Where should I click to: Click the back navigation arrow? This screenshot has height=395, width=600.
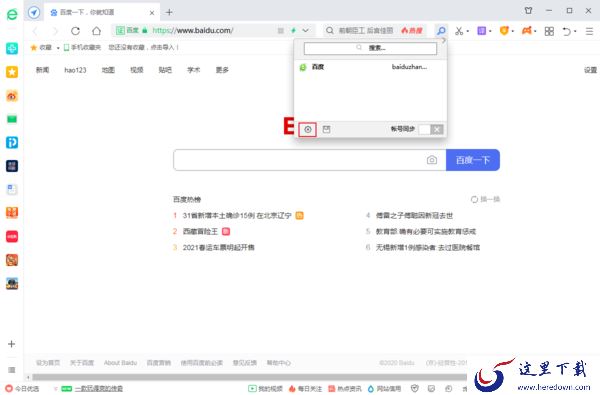(x=35, y=31)
